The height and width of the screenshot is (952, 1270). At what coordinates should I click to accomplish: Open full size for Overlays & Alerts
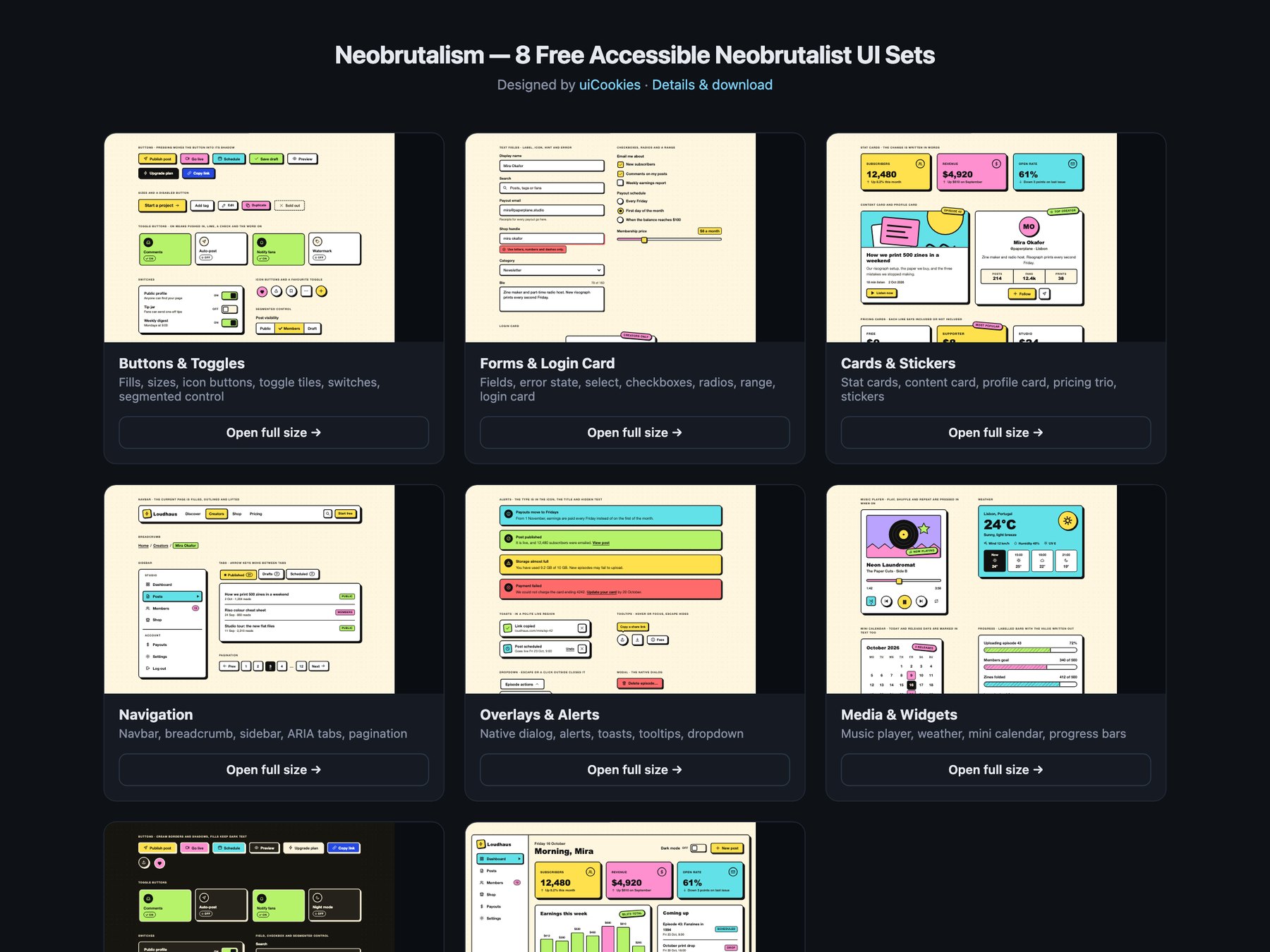[635, 769]
